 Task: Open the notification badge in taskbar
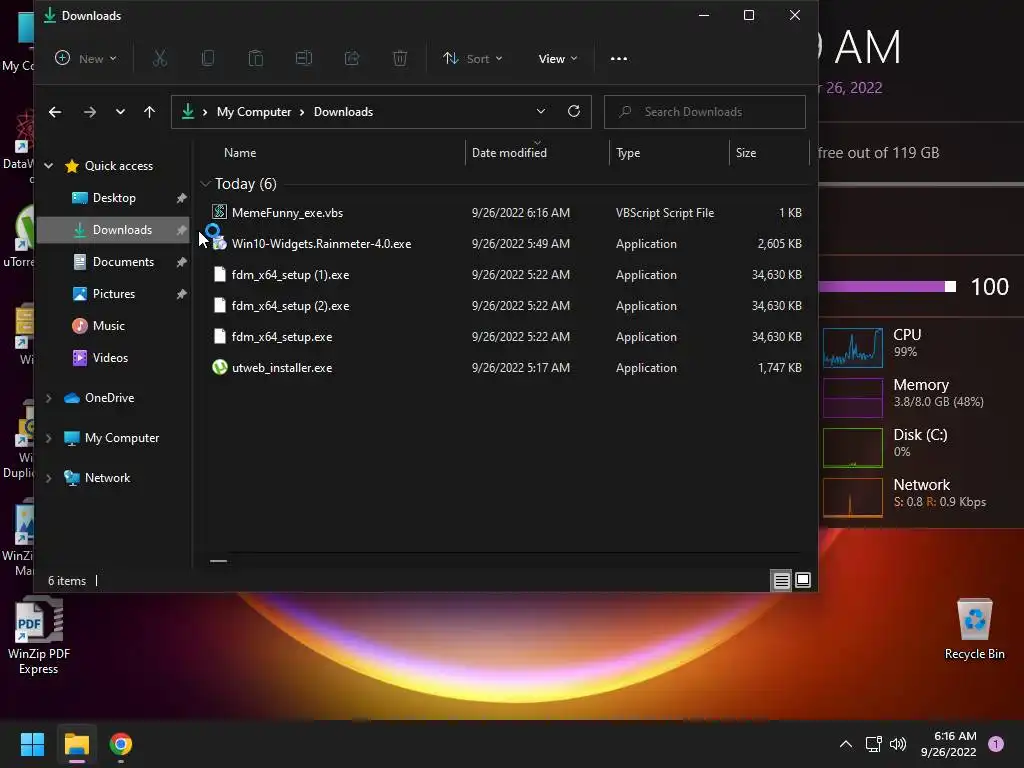coord(996,744)
